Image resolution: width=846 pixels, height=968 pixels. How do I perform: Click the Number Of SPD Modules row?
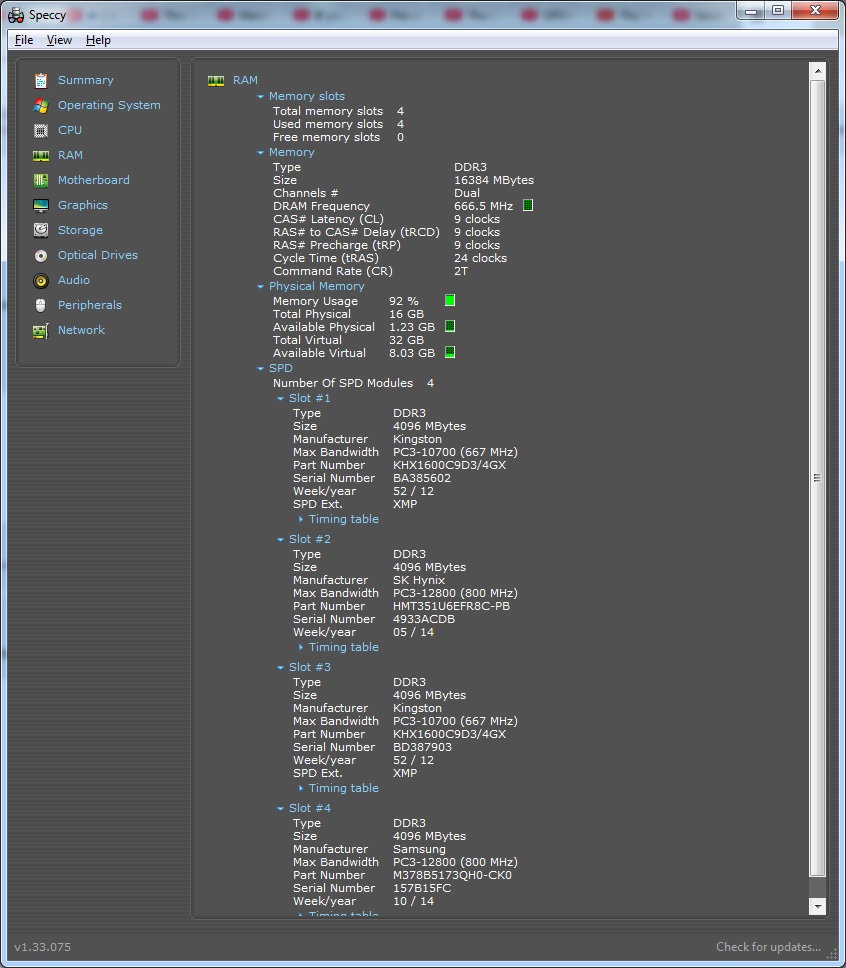(353, 383)
